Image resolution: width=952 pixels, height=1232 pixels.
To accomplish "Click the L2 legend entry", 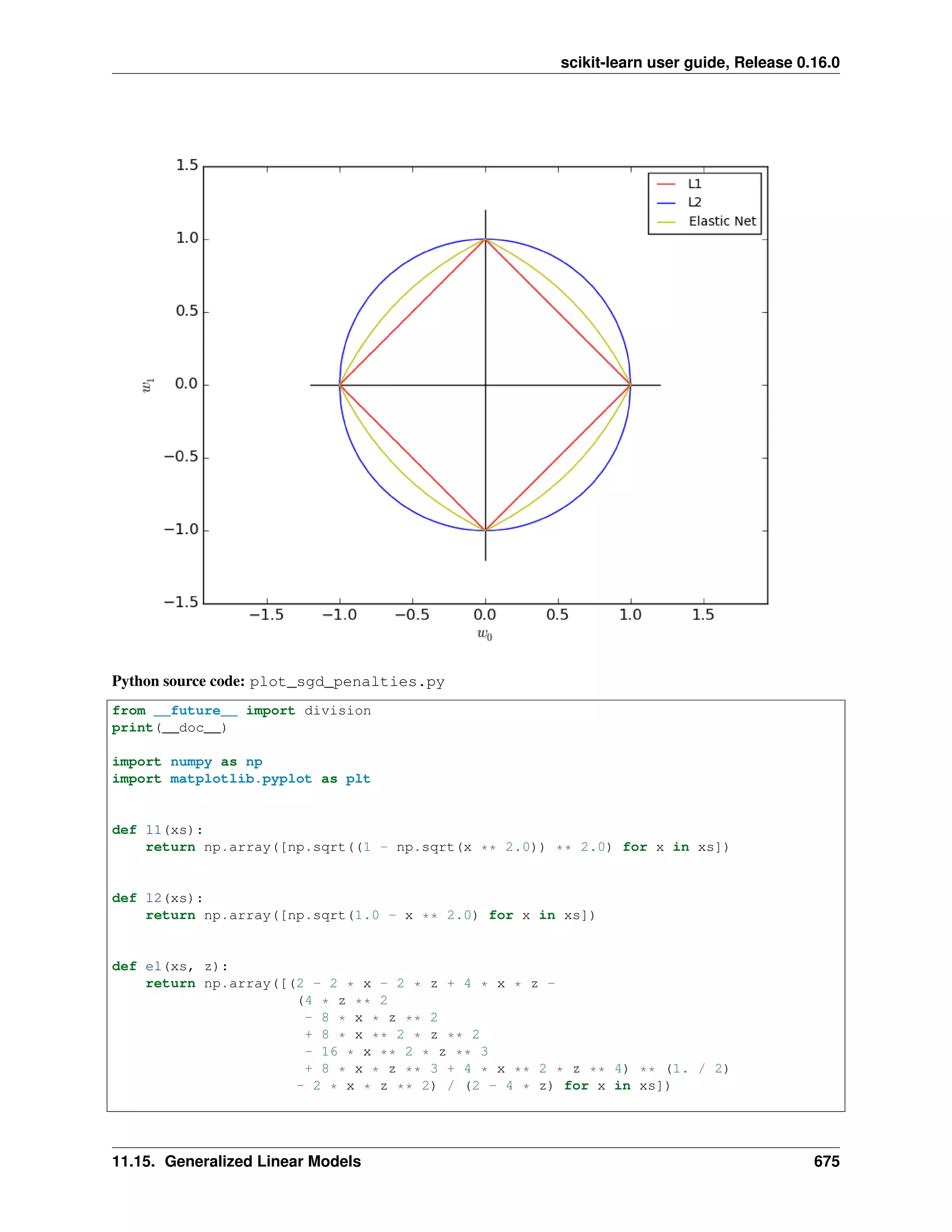I will 679,203.
